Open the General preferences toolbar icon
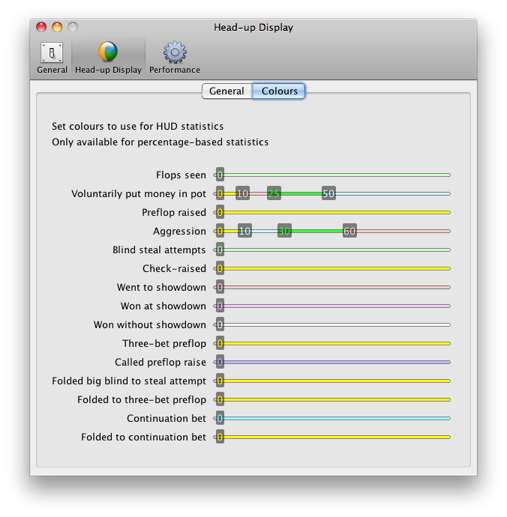The width and height of the screenshot is (507, 517). click(52, 57)
